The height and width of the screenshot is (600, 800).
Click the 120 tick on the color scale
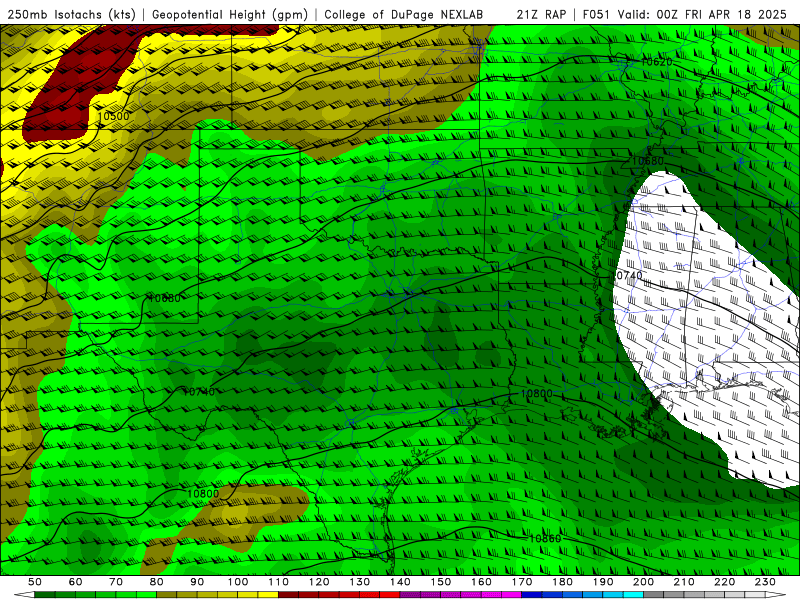click(x=319, y=582)
